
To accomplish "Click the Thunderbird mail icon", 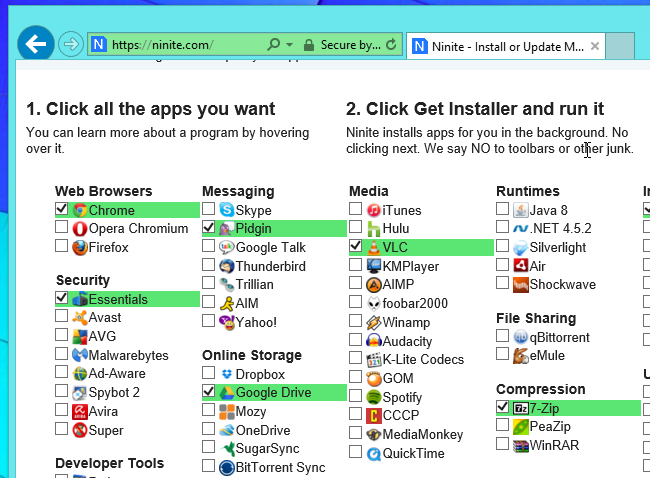I will point(227,266).
